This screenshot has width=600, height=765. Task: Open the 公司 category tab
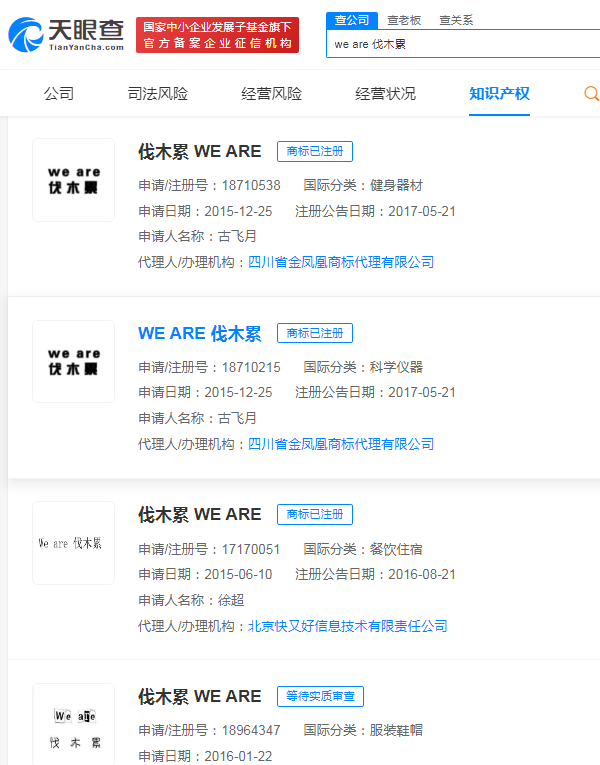[59, 93]
